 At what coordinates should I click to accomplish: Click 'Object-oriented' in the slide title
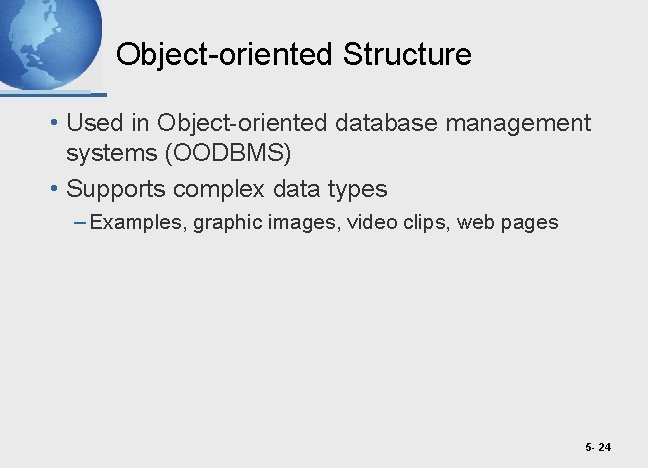tap(225, 54)
